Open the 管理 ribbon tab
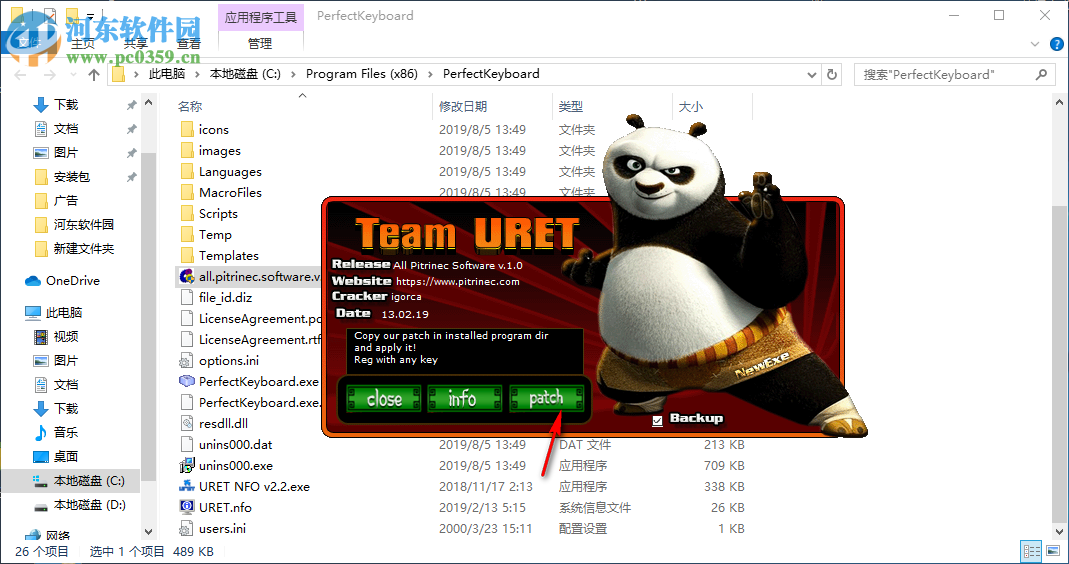The width and height of the screenshot is (1069, 564). point(260,44)
